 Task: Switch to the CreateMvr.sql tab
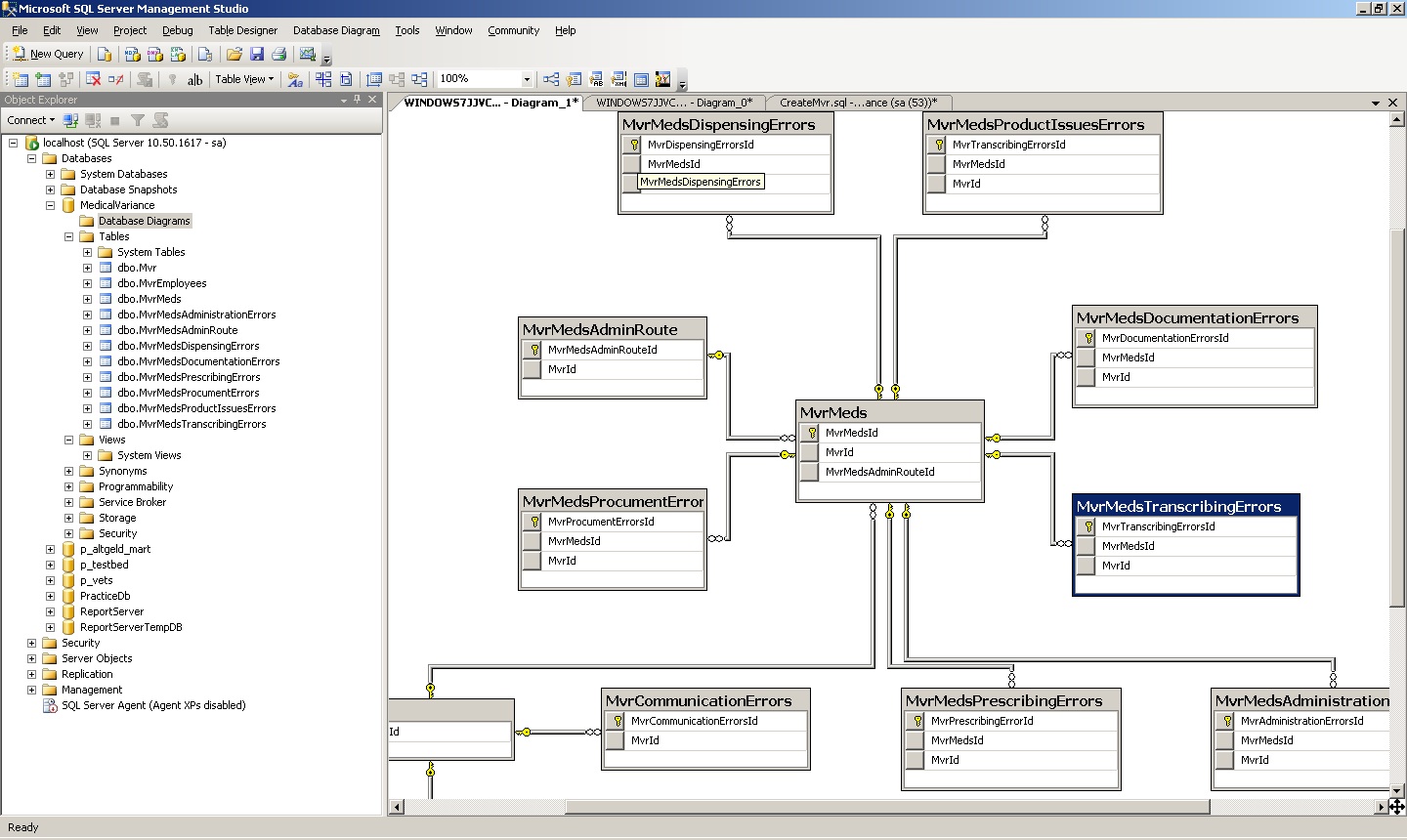855,103
